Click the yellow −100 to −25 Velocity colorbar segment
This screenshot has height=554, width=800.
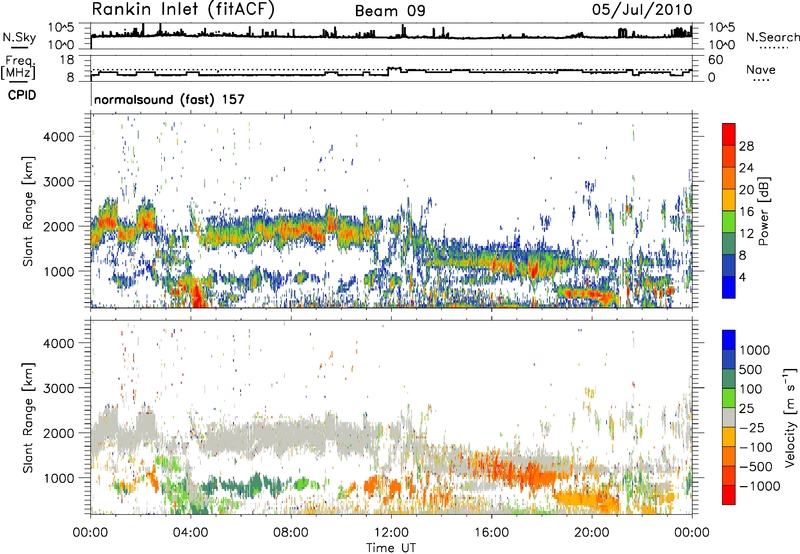729,437
